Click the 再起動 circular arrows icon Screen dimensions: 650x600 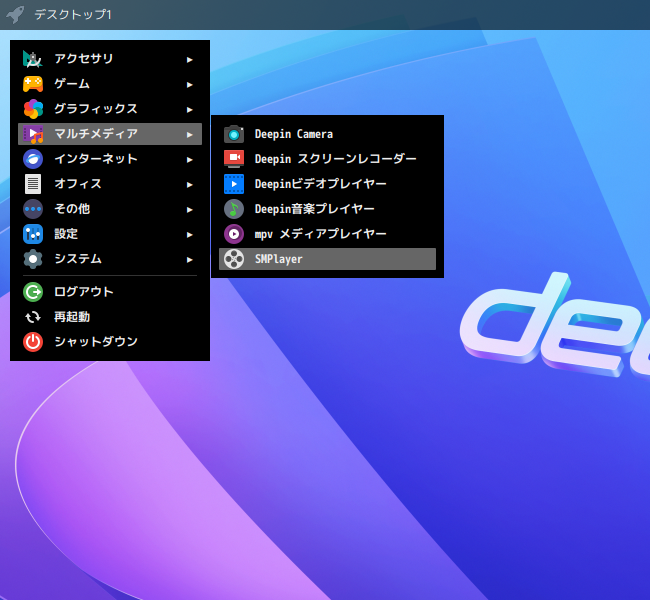pos(33,317)
